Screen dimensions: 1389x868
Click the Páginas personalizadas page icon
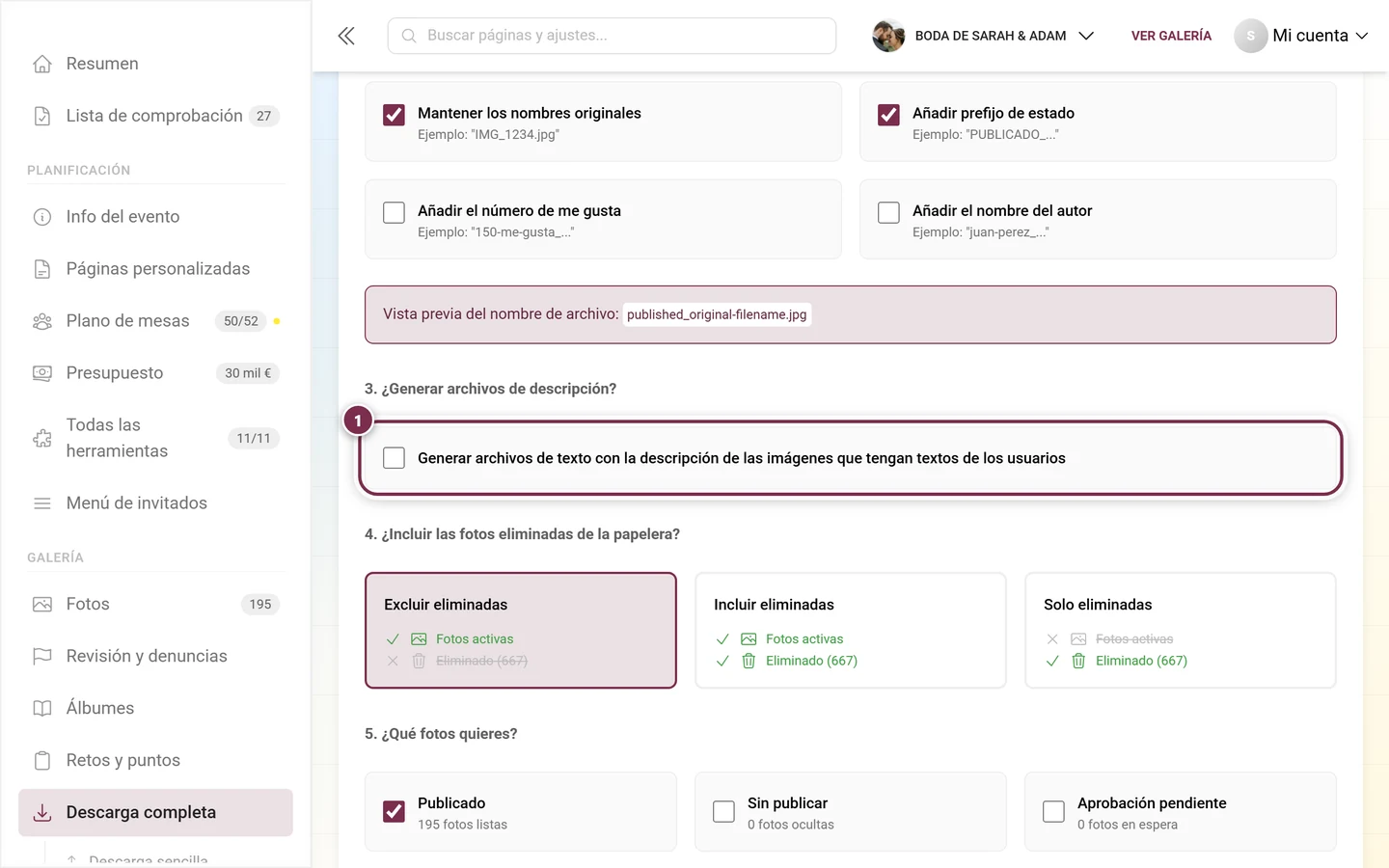[42, 269]
